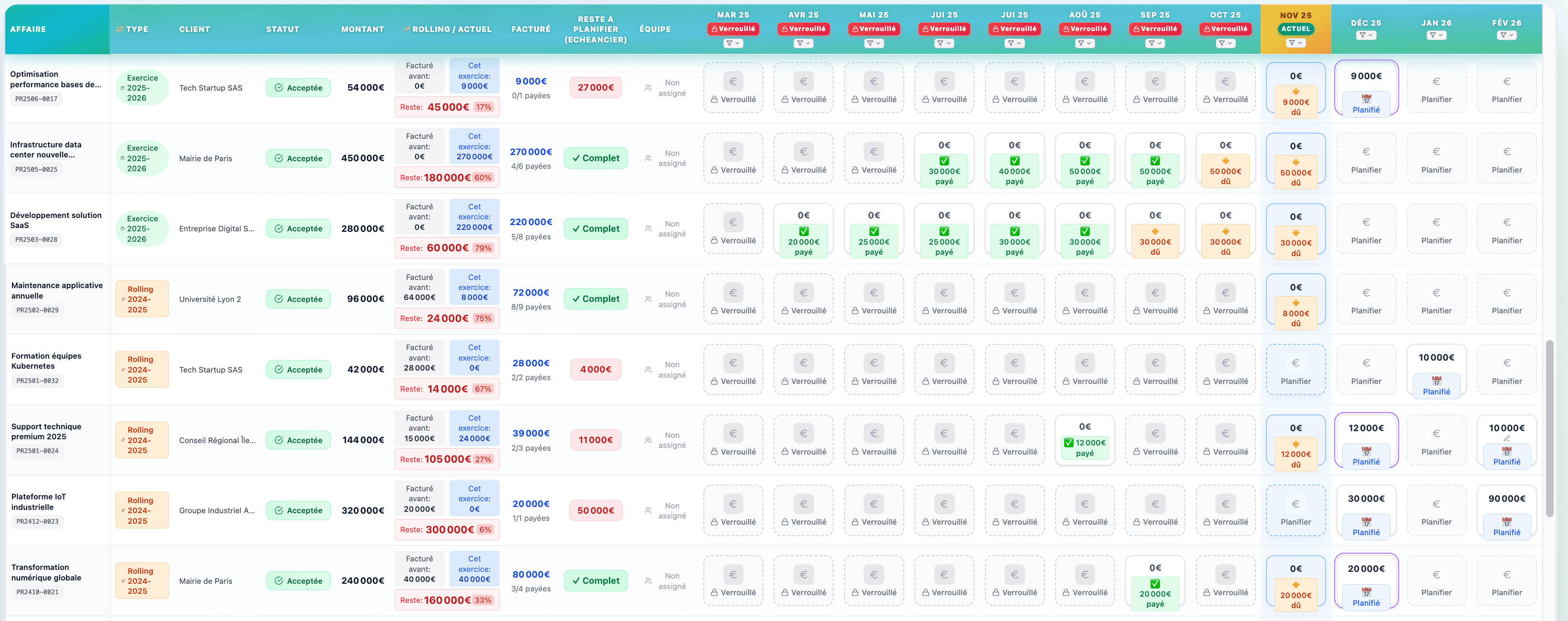Click the 27 000€ remaining red badge
This screenshot has width=1568, height=621.
[x=596, y=88]
